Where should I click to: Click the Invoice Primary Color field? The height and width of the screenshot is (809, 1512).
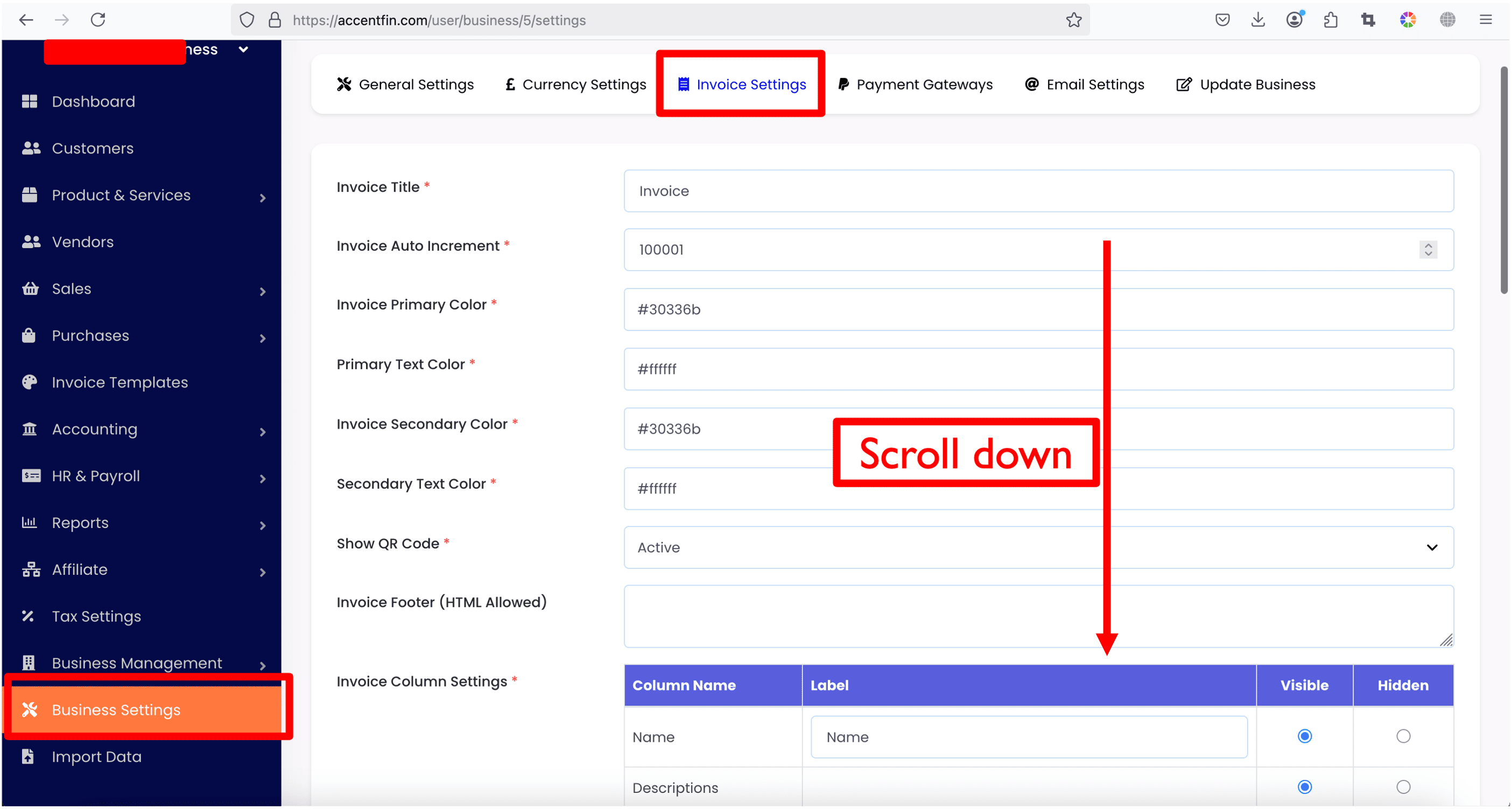click(1038, 309)
